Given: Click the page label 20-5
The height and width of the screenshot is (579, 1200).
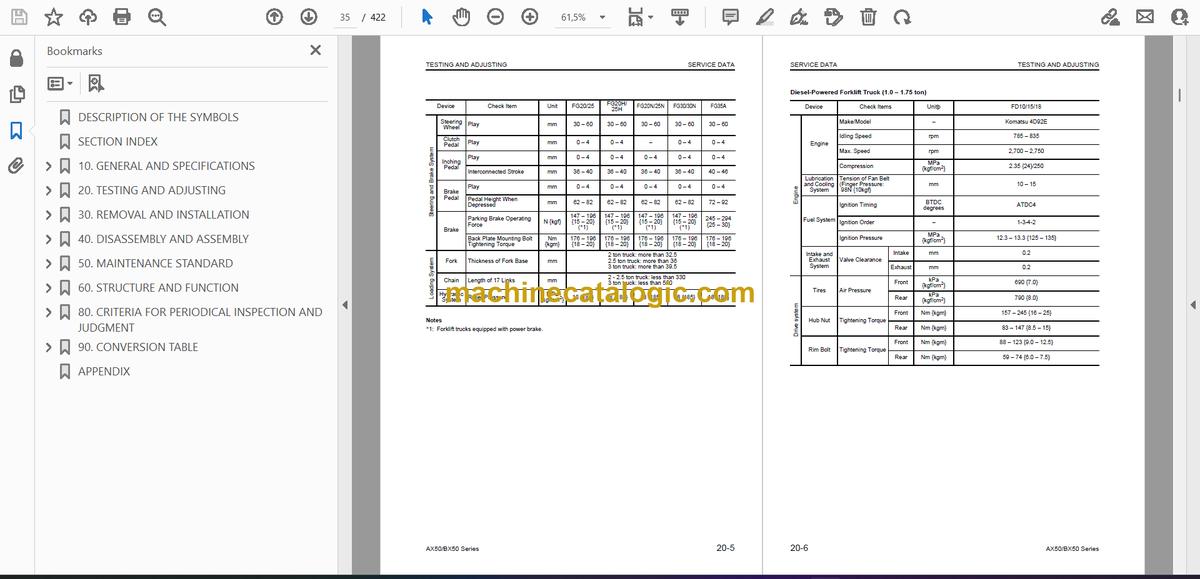Looking at the screenshot, I should pos(725,548).
